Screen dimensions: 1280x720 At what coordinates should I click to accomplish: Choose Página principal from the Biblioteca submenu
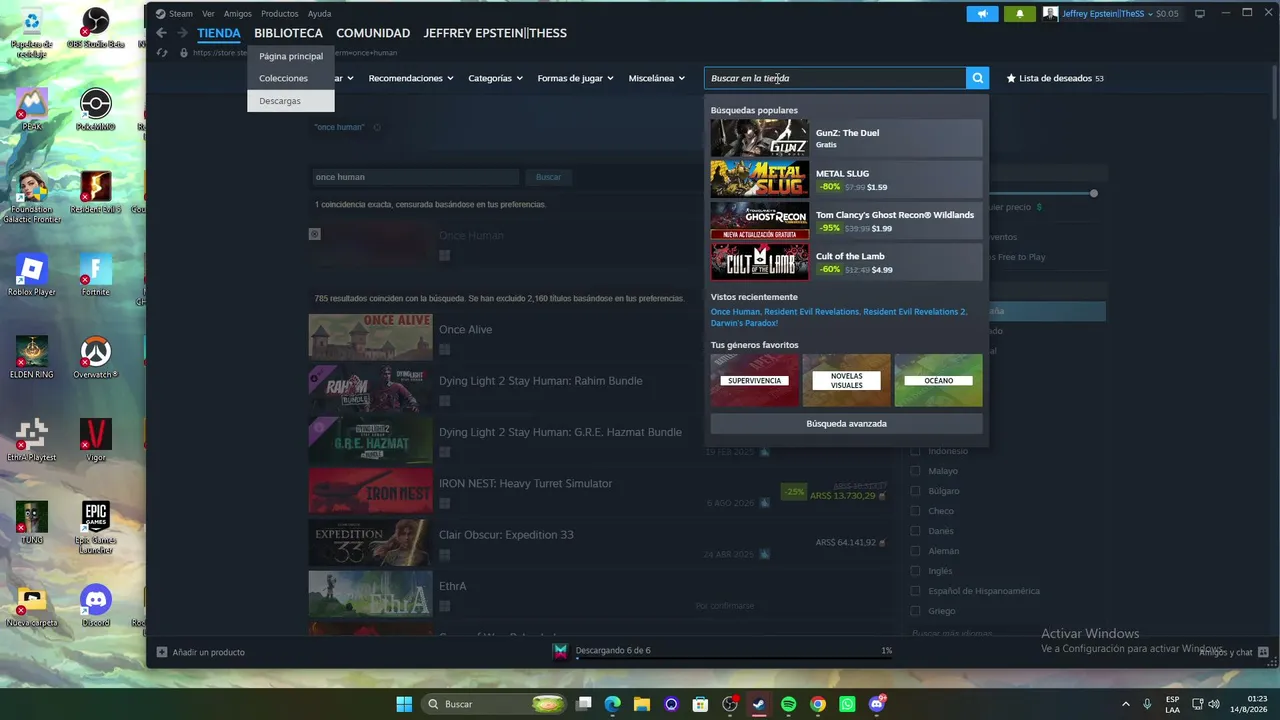point(291,56)
